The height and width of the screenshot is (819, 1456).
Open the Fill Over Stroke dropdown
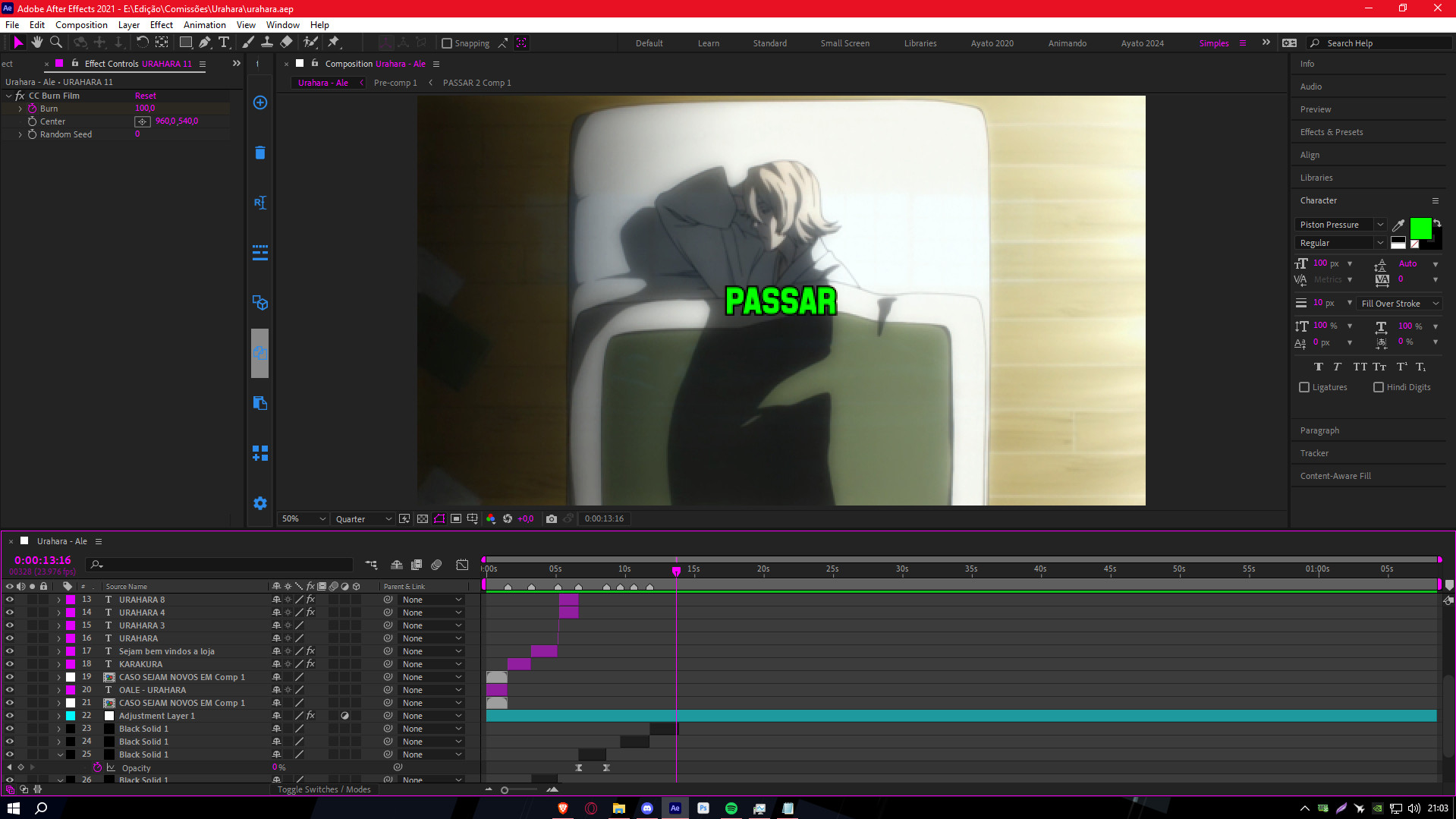click(x=1399, y=304)
